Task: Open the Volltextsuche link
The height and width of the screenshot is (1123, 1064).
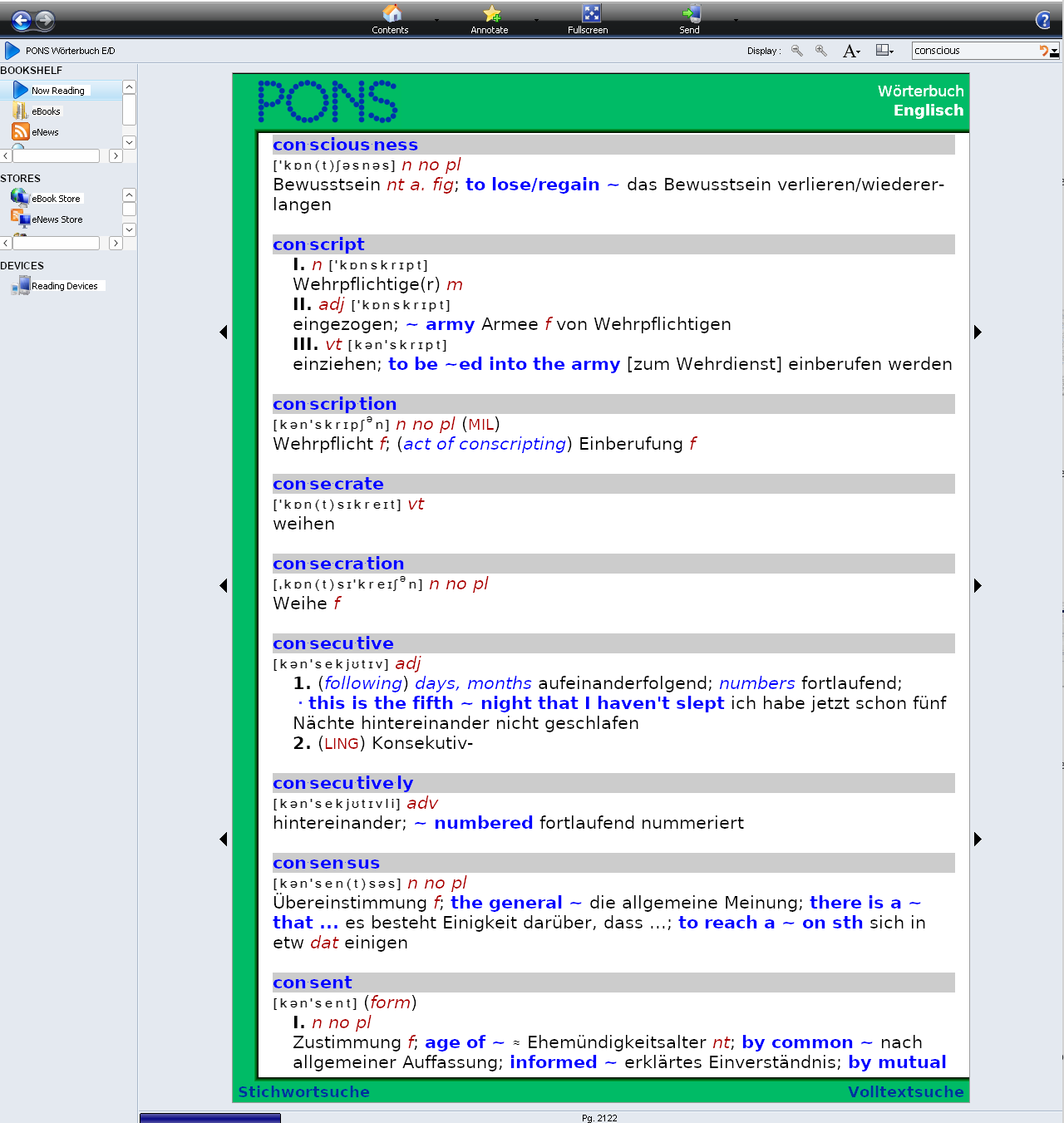Action: coord(906,1091)
